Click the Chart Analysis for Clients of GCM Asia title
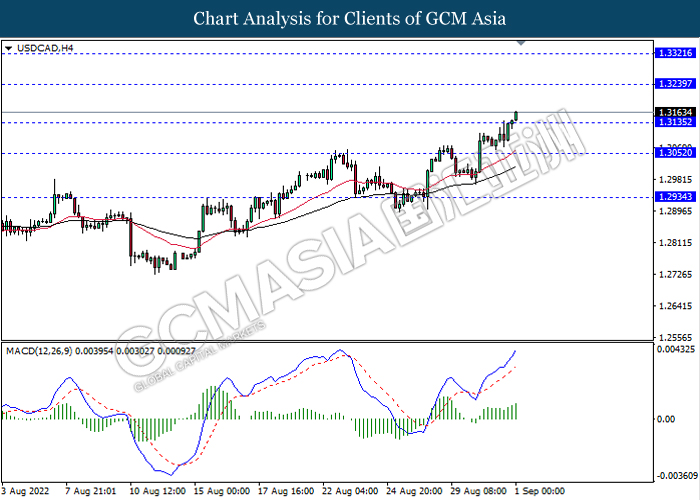 [350, 19]
